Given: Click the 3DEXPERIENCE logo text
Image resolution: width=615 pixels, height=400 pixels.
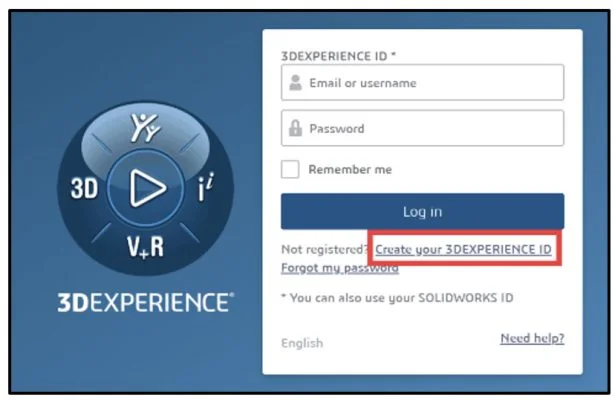Looking at the screenshot, I should pos(146,302).
